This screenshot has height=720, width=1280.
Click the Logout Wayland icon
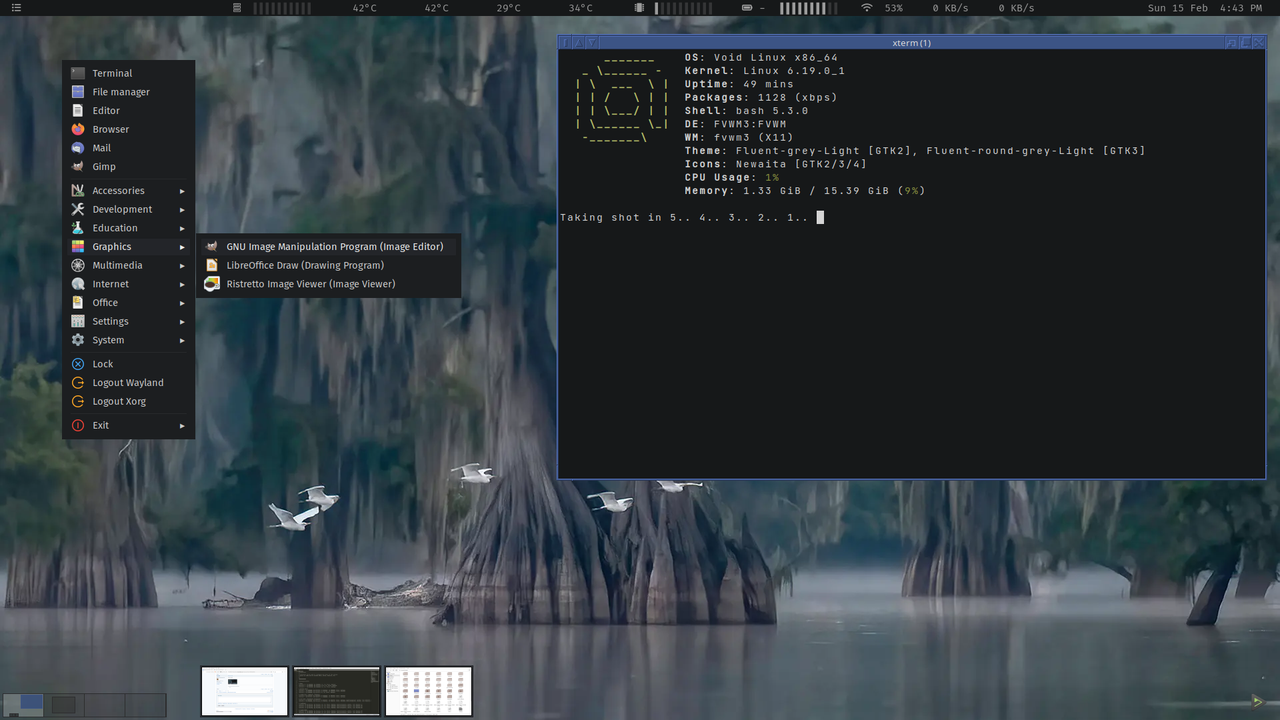pos(78,382)
